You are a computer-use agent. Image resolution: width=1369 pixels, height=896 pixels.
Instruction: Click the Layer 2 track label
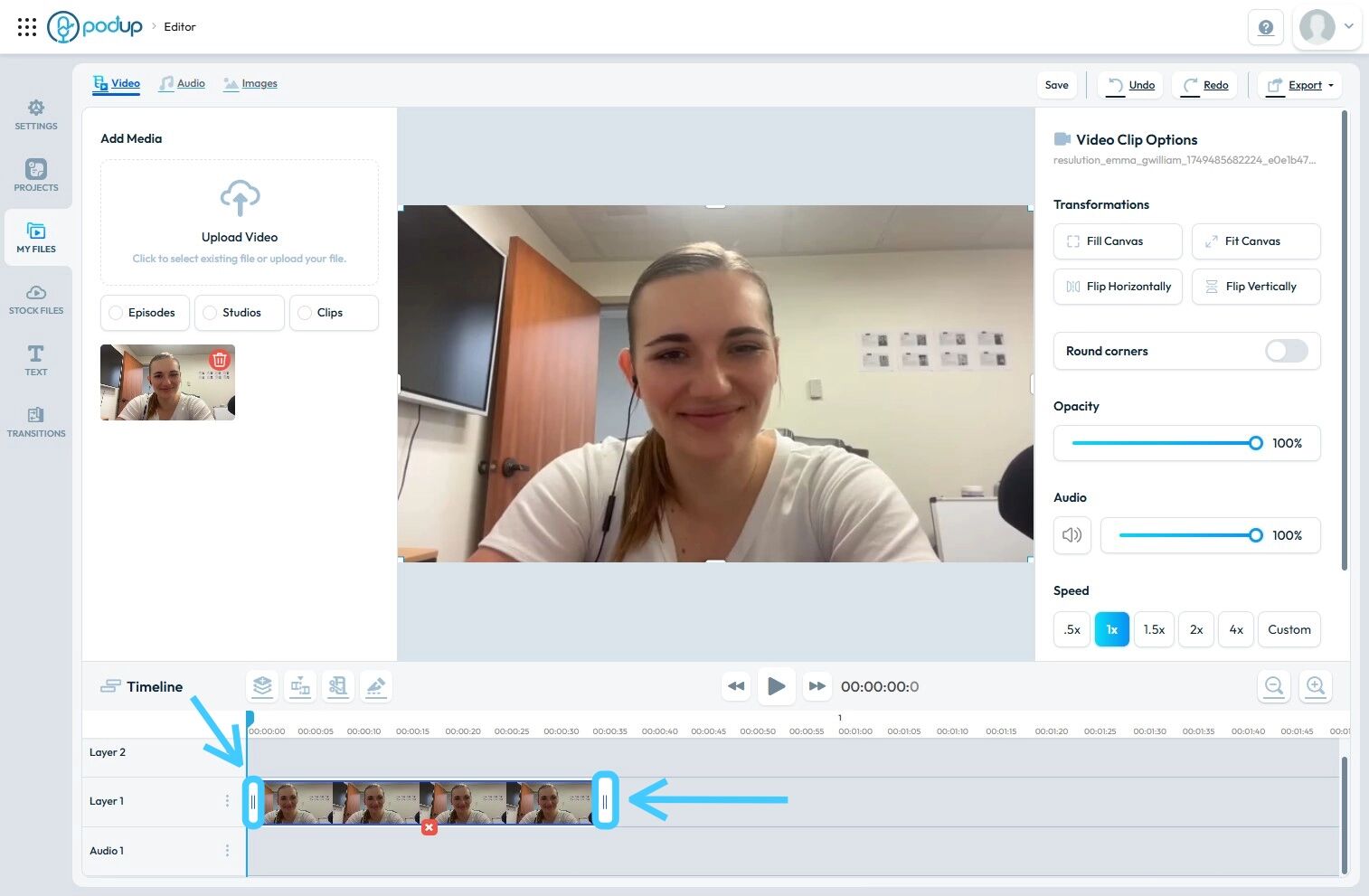(x=108, y=752)
